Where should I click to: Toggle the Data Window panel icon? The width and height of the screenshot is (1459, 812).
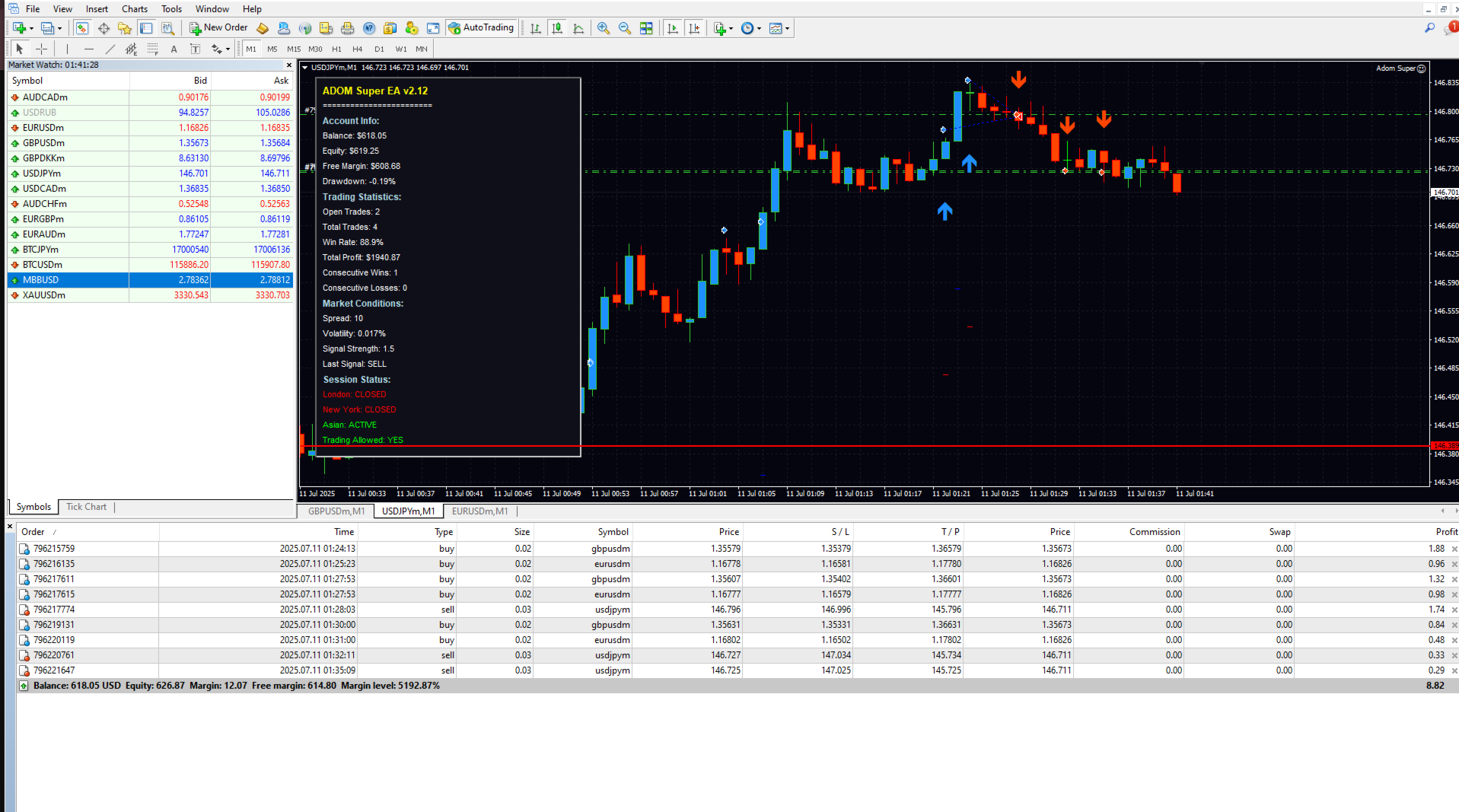(x=104, y=28)
